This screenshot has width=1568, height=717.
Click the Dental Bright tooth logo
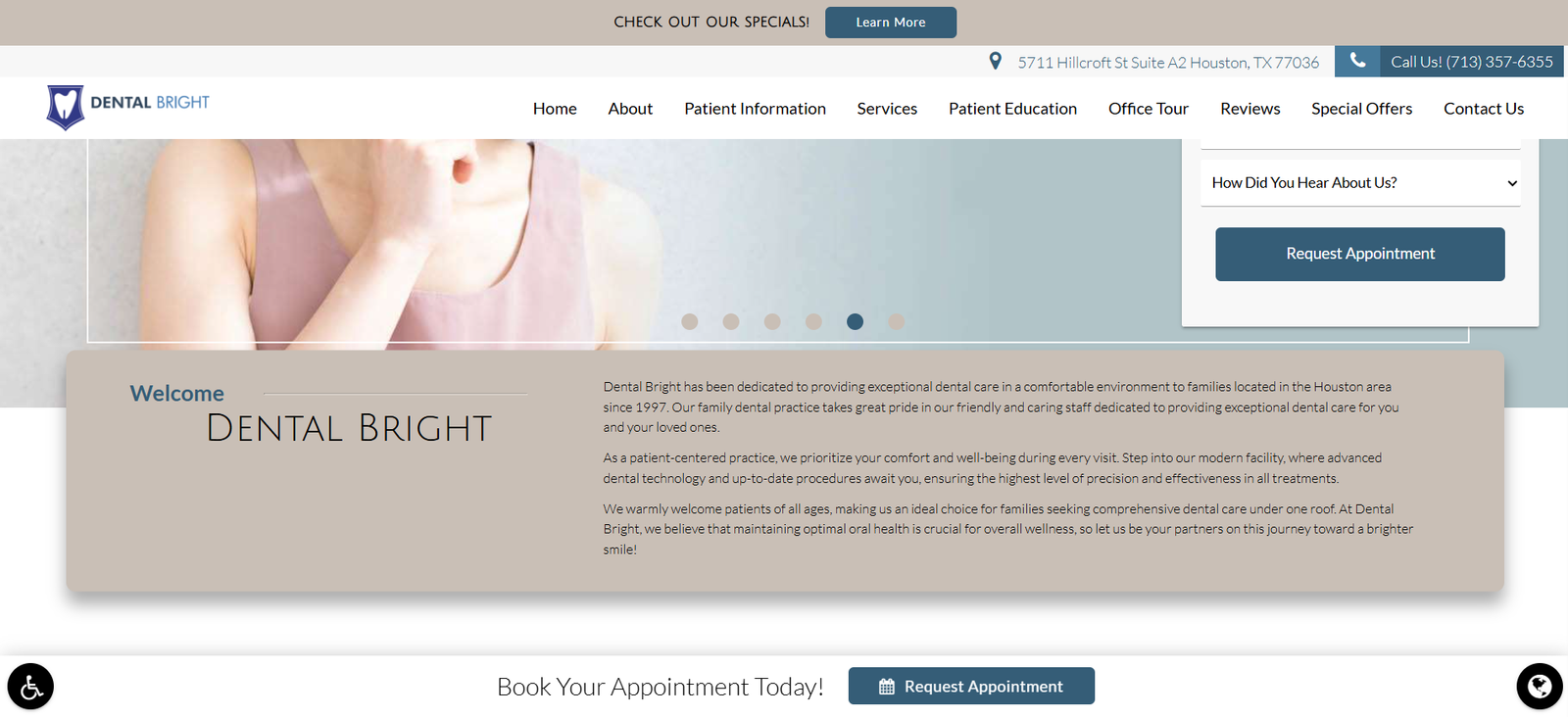click(x=65, y=107)
